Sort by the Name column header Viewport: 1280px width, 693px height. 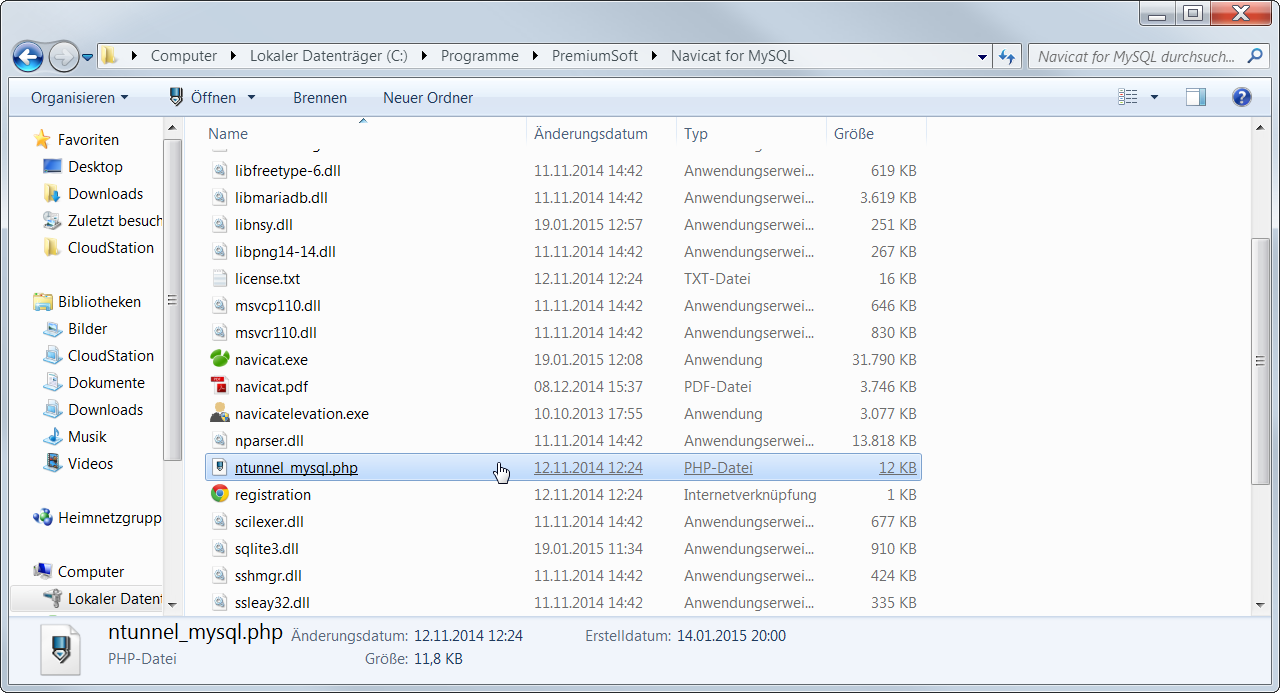tap(364, 133)
